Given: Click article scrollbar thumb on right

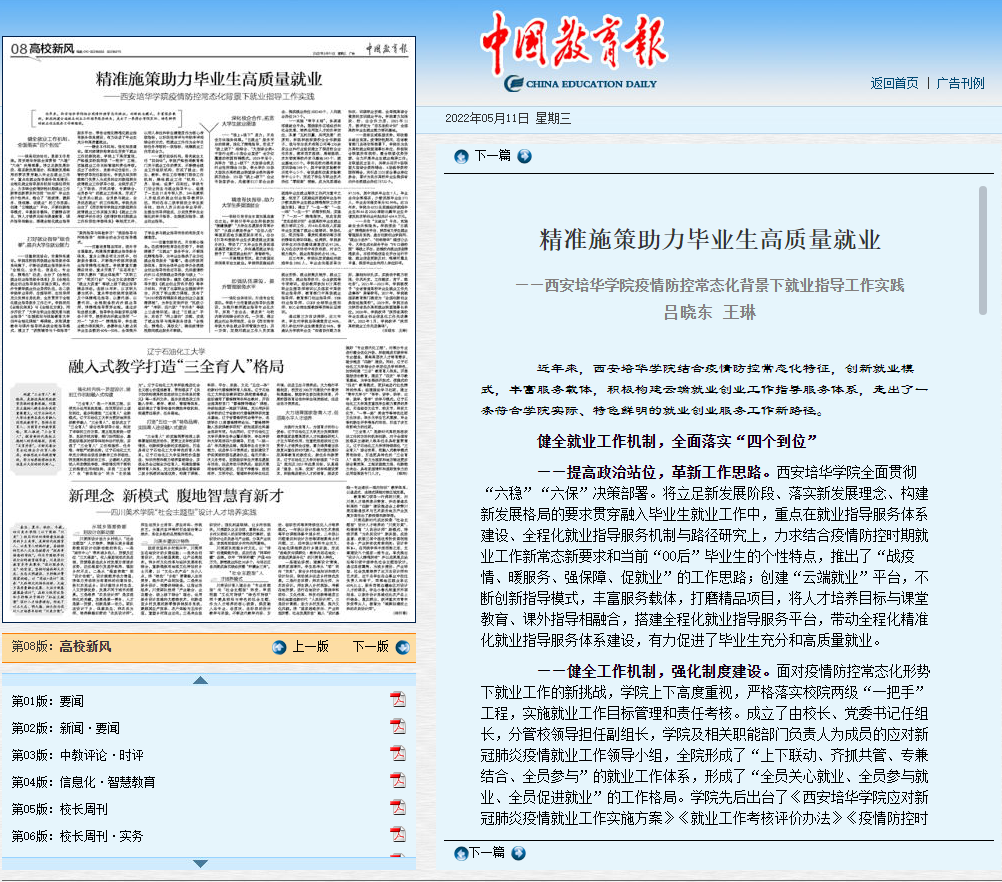Looking at the screenshot, I should point(983,250).
